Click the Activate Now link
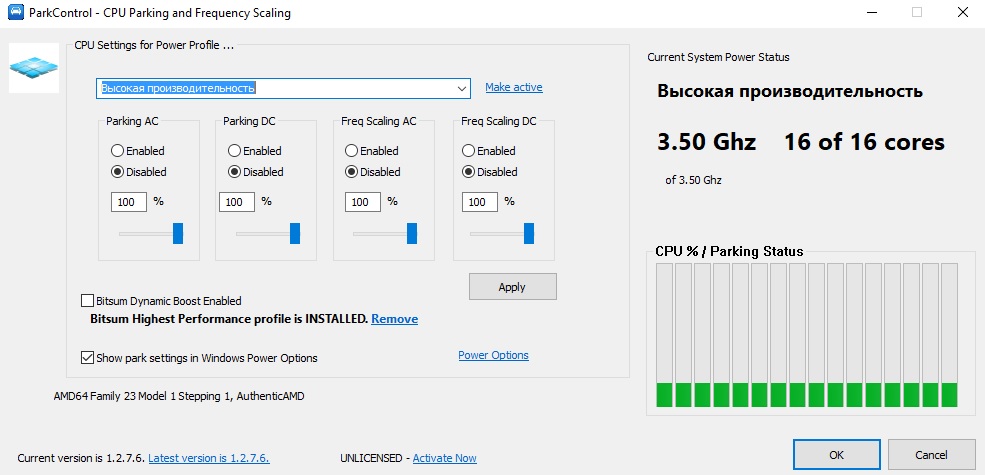Screen dimensions: 985x475 pos(445,458)
